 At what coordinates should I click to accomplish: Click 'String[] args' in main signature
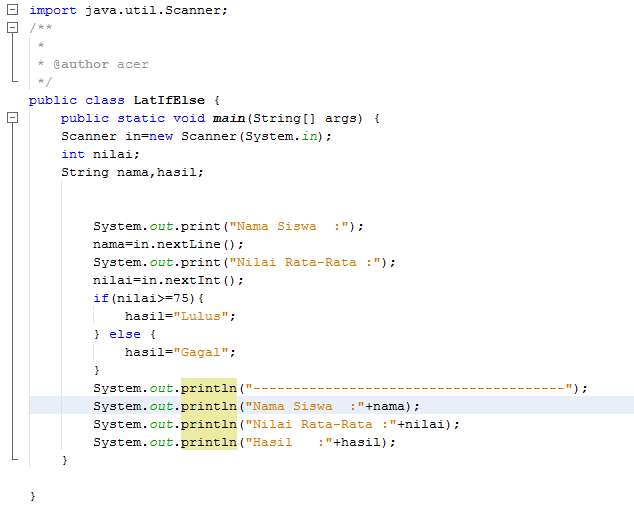307,118
